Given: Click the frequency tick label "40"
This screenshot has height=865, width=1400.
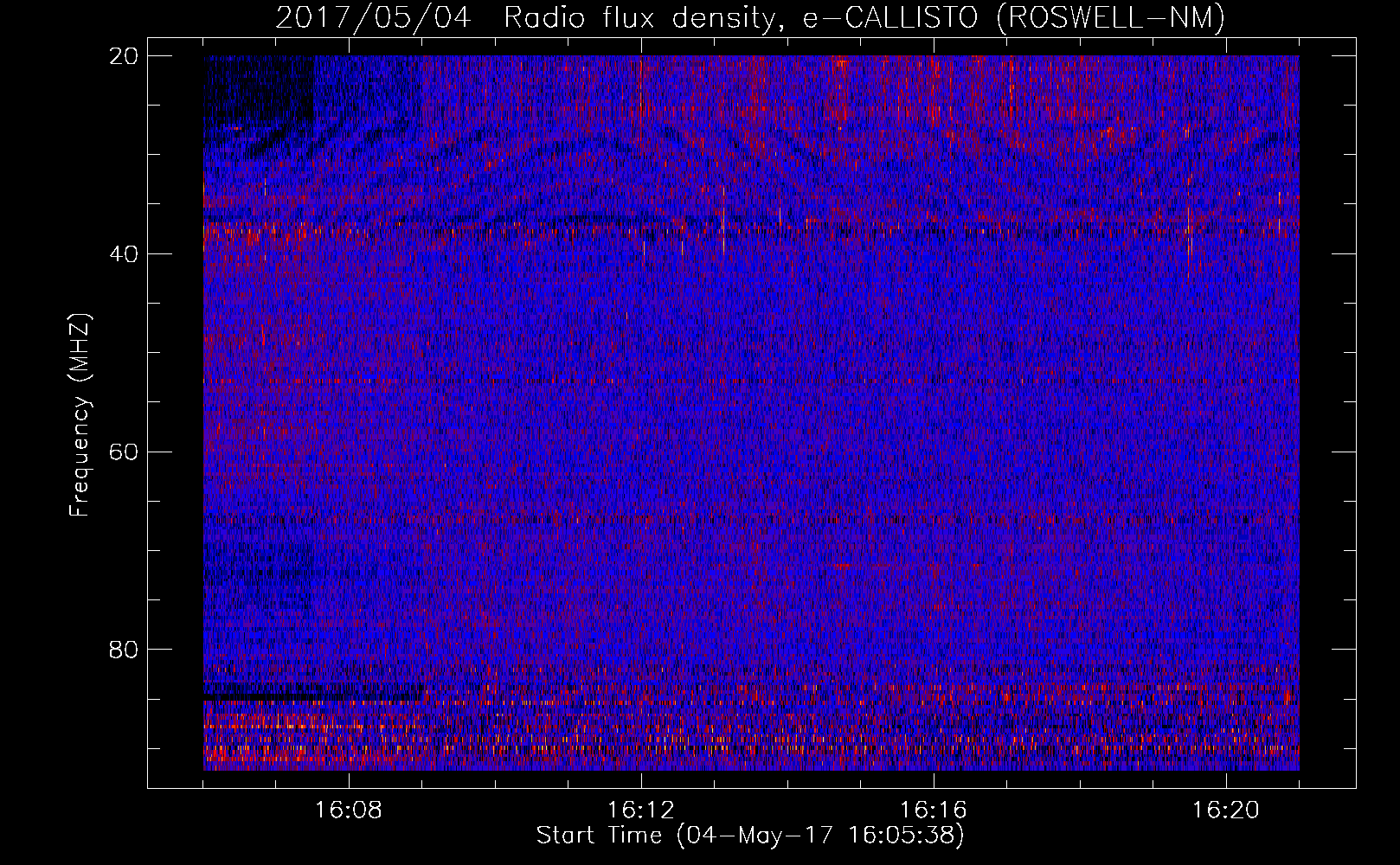Looking at the screenshot, I should (124, 254).
